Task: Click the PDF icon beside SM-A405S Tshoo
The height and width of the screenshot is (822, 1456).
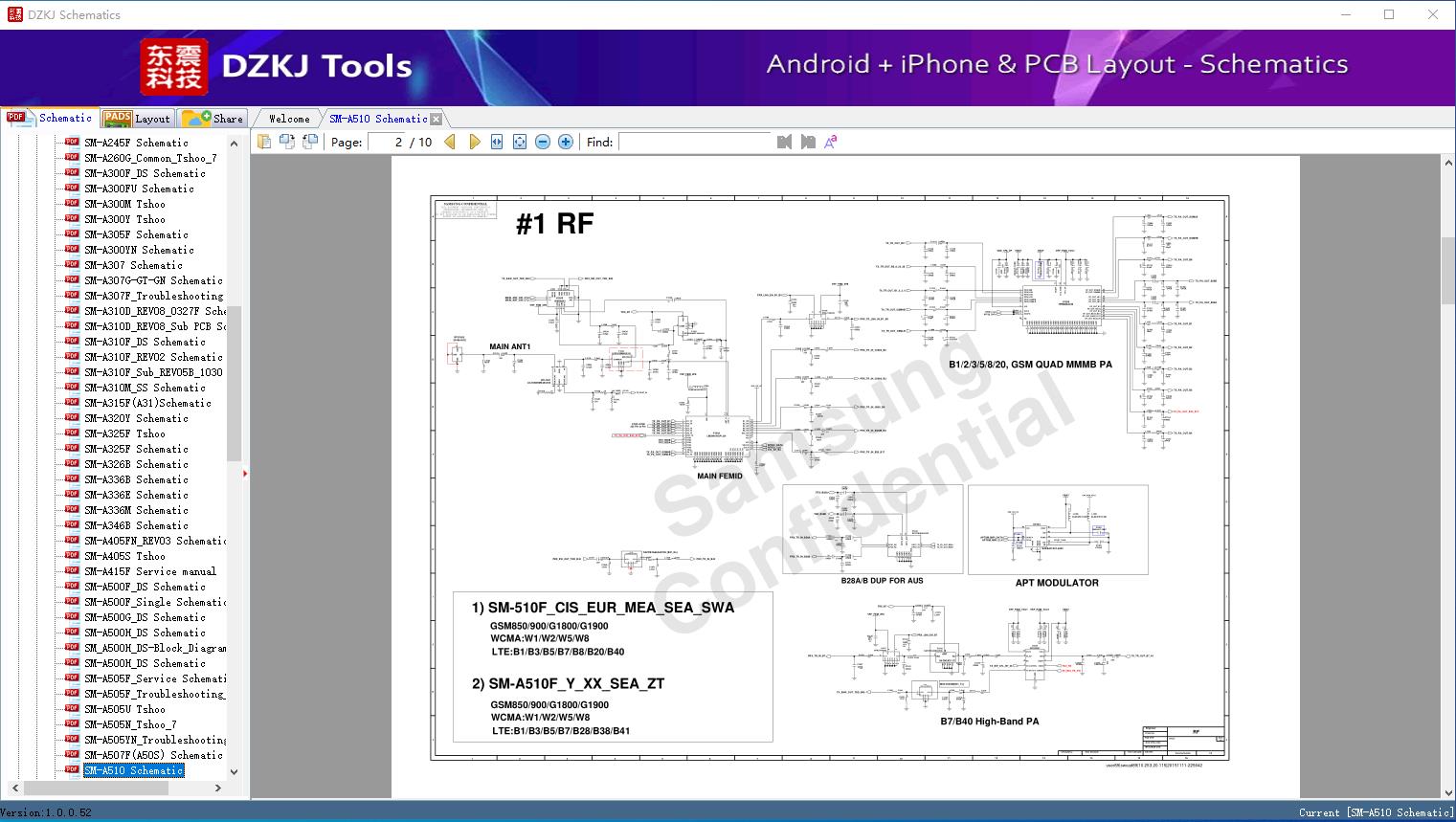Action: (x=72, y=555)
